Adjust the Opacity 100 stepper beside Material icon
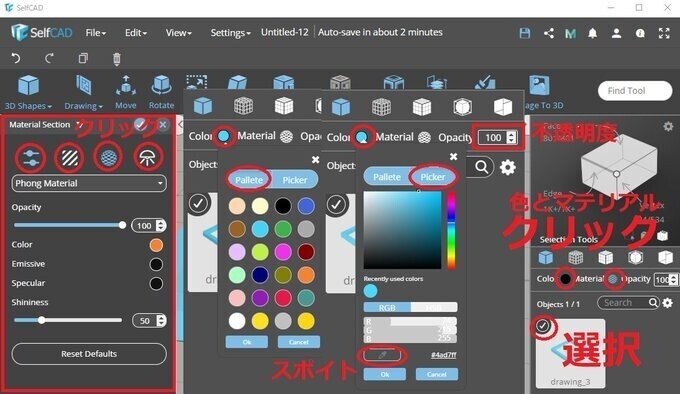 click(x=512, y=138)
